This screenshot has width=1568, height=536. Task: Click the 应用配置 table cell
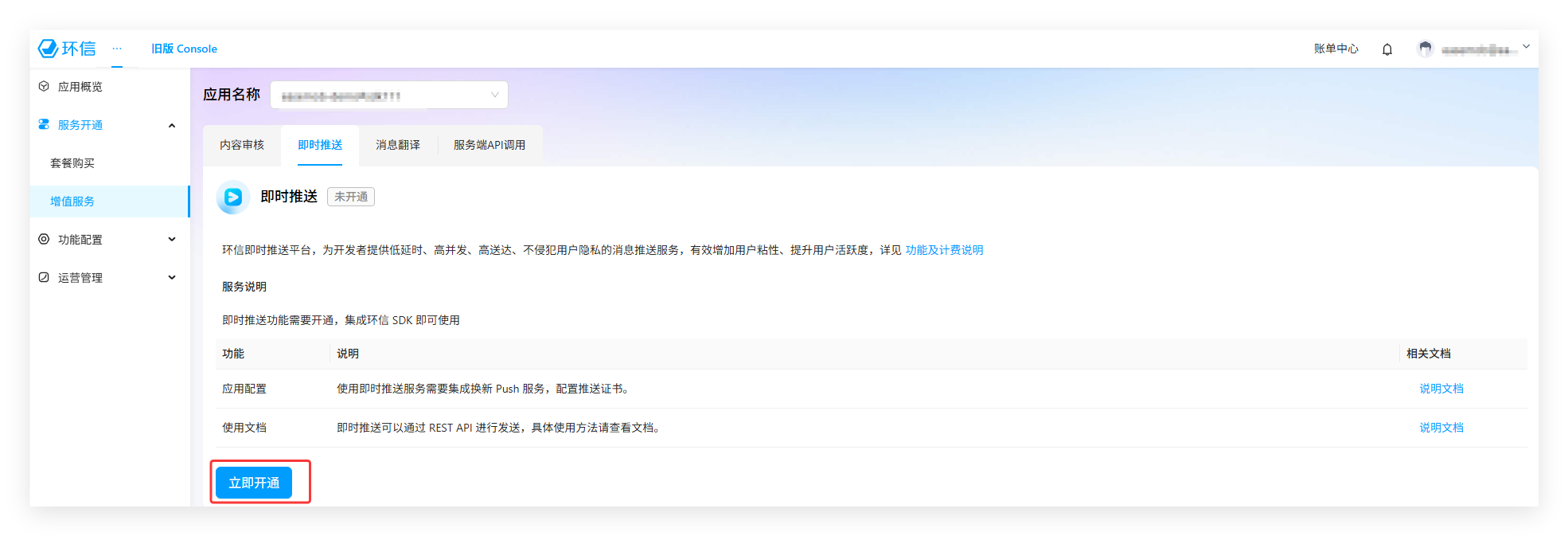244,389
